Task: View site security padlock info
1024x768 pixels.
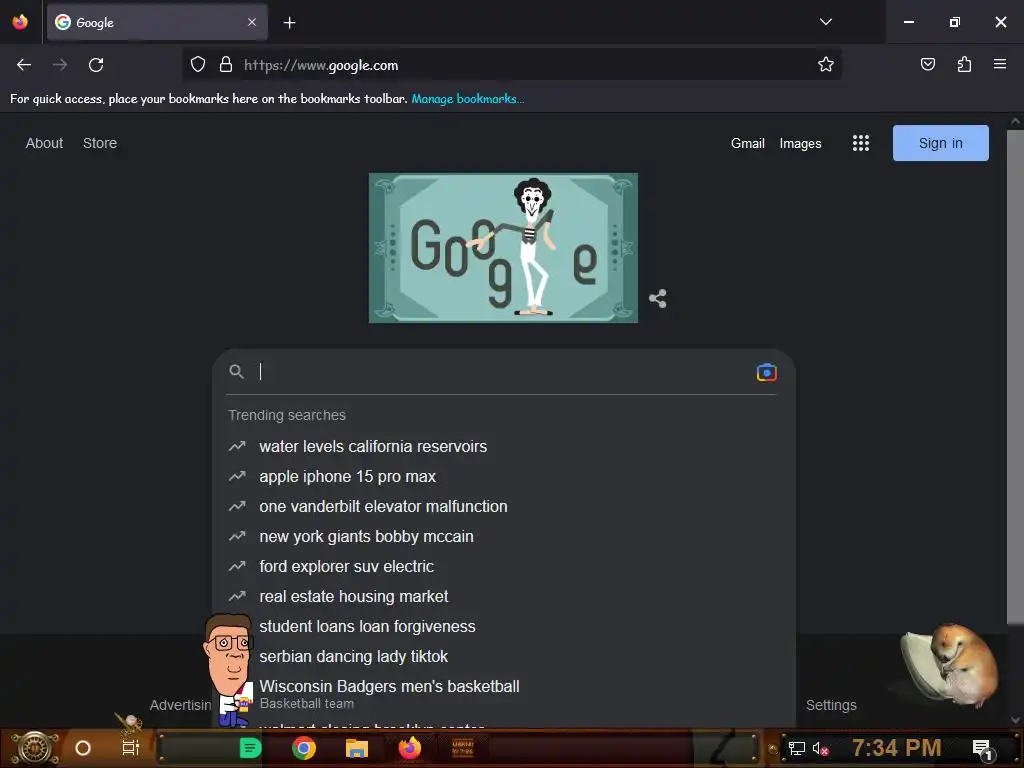Action: click(x=226, y=64)
